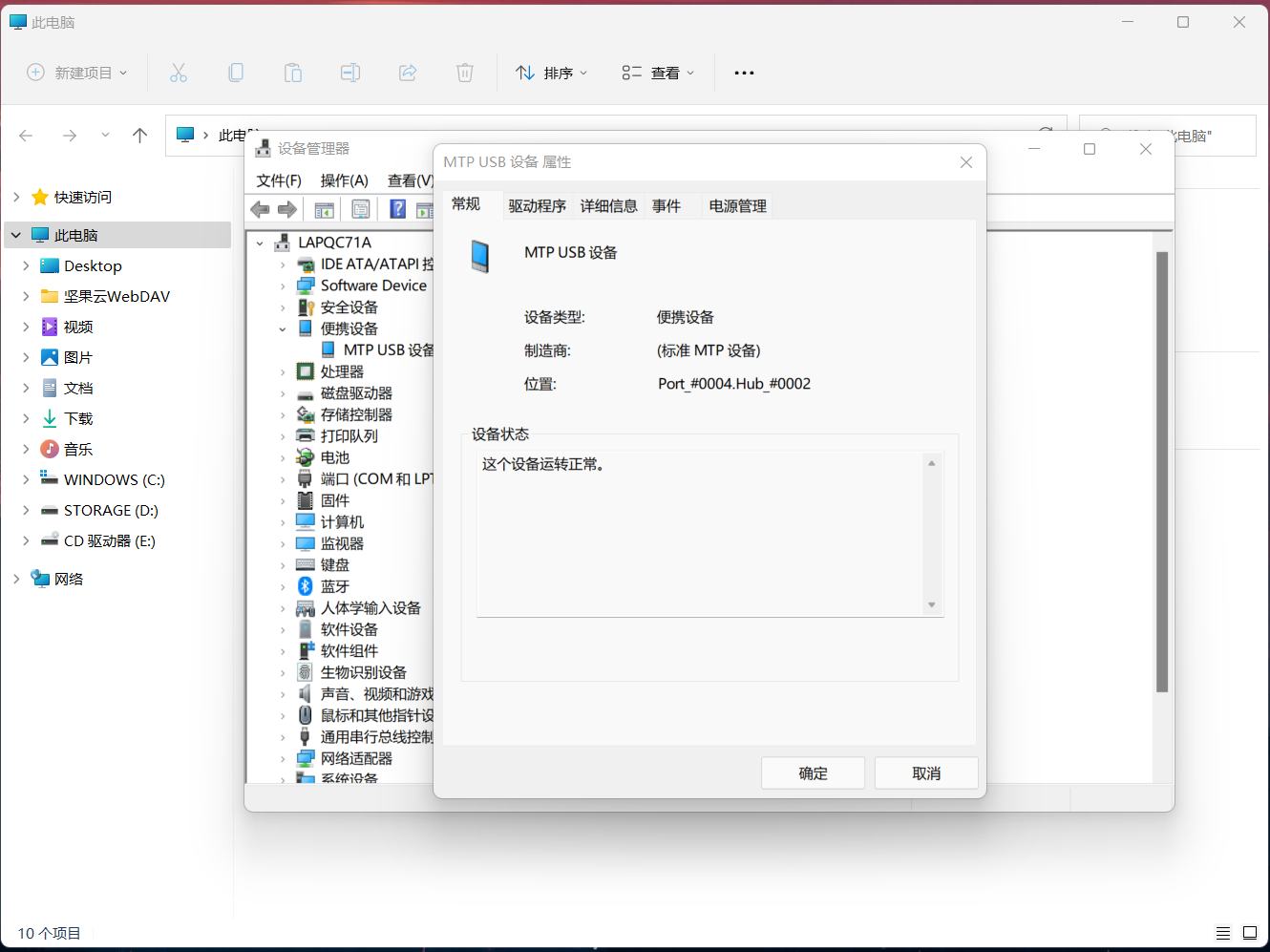Open the 电源管理 tab
The width and height of the screenshot is (1270, 952).
coord(737,206)
